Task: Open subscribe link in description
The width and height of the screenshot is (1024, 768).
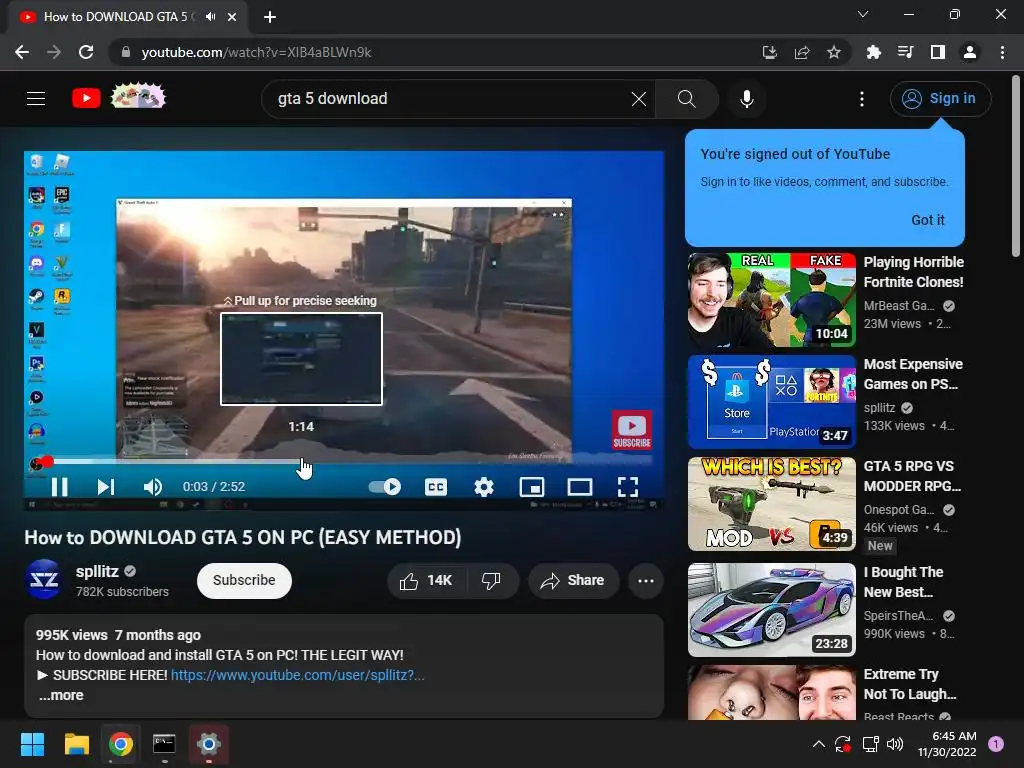Action: [x=297, y=675]
